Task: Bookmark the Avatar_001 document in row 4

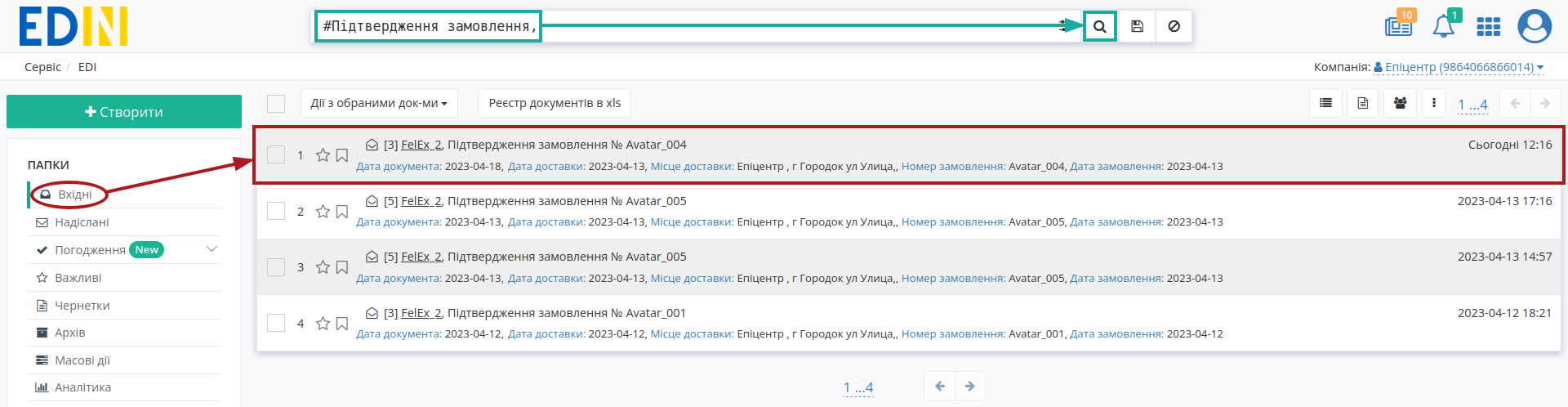Action: point(342,324)
